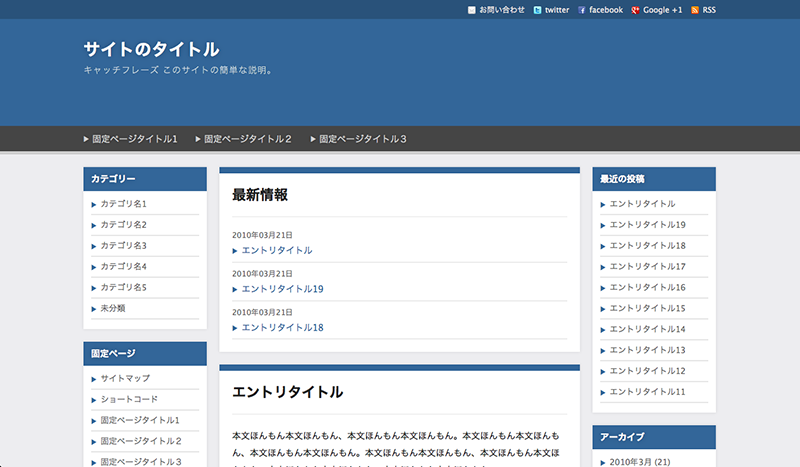The height and width of the screenshot is (467, 800).
Task: Open エントリタイトル15 in 最近の投稿
Action: pyautogui.click(x=647, y=308)
